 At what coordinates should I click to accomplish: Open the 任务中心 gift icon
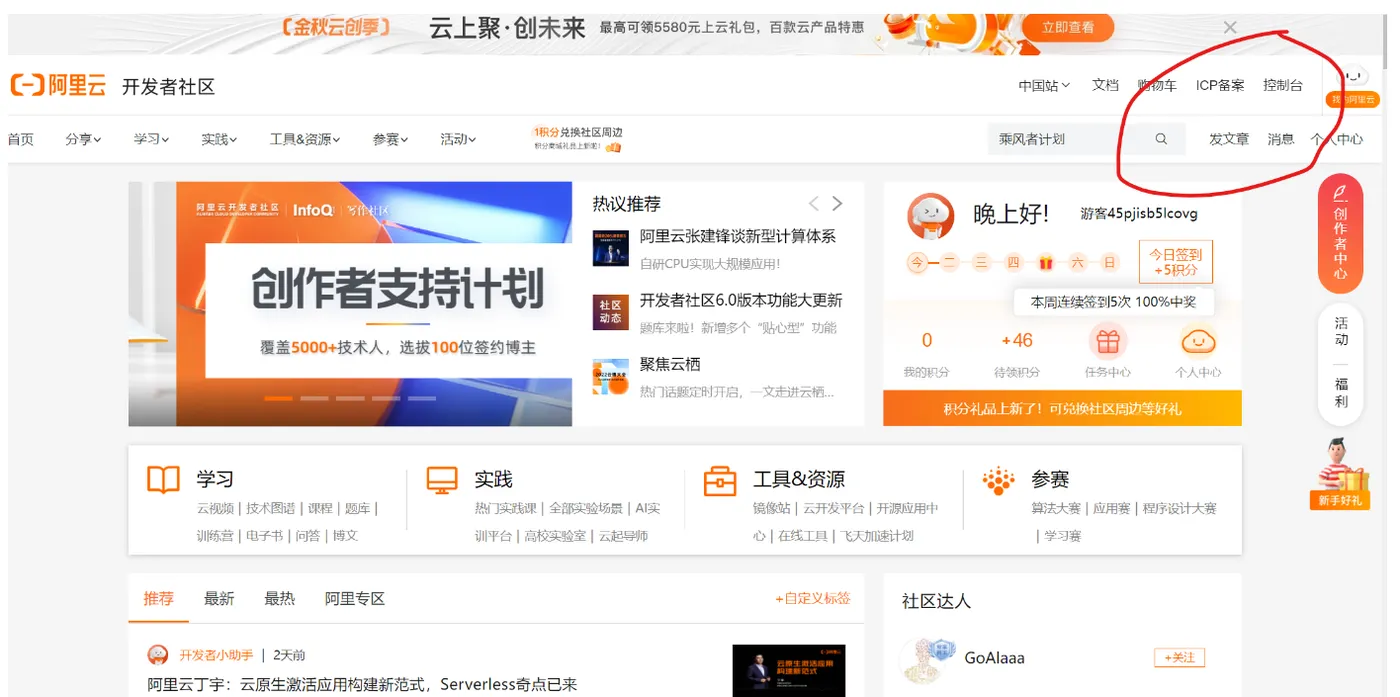click(x=1107, y=342)
